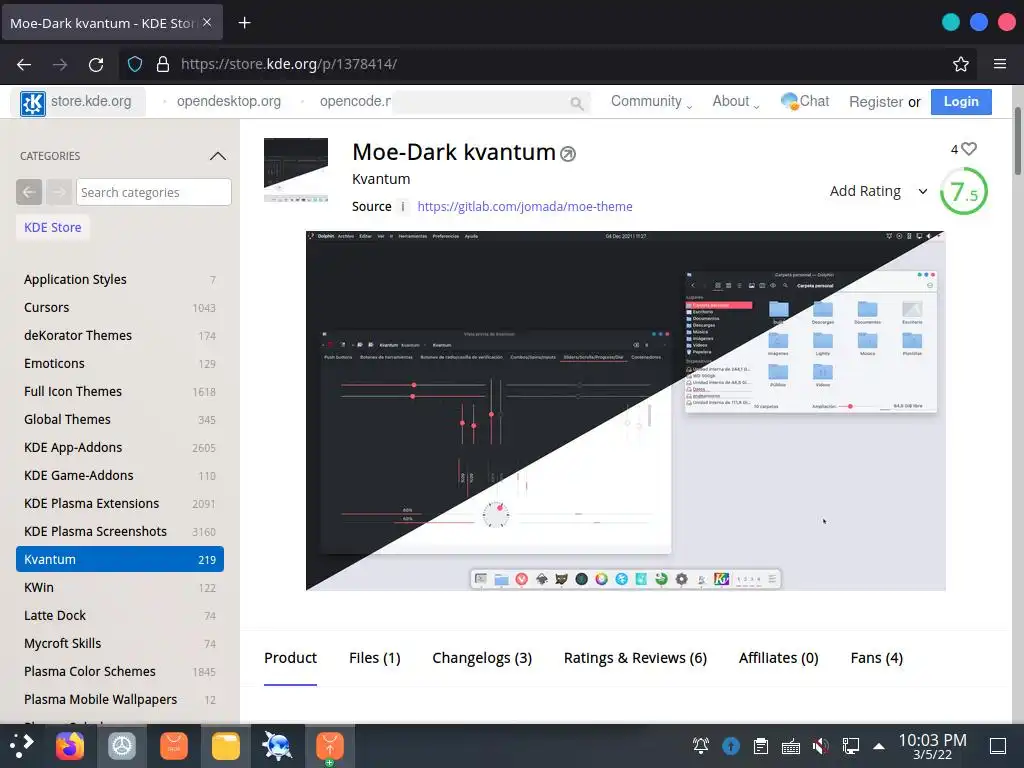The height and width of the screenshot is (768, 1024).
Task: Click the KDE store logo icon
Action: [x=33, y=103]
